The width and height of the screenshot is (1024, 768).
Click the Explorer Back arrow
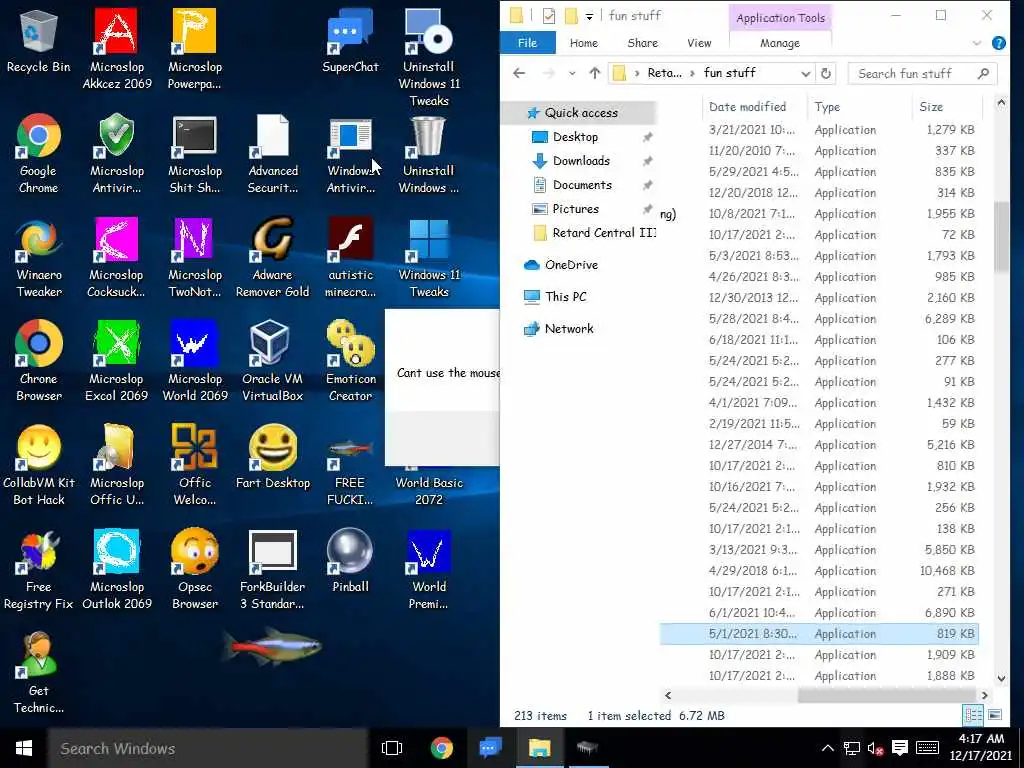click(519, 73)
